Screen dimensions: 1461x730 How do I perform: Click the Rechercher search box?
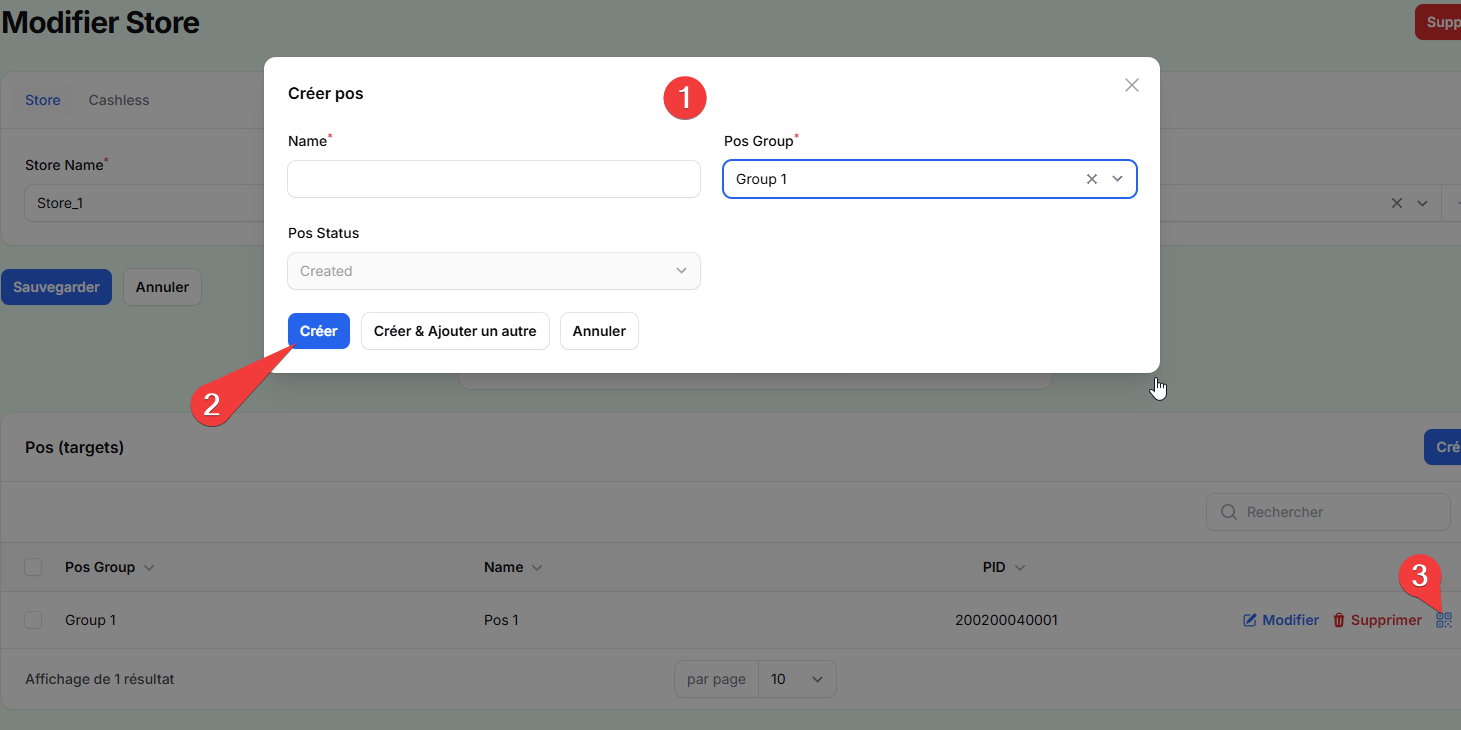coord(1328,512)
